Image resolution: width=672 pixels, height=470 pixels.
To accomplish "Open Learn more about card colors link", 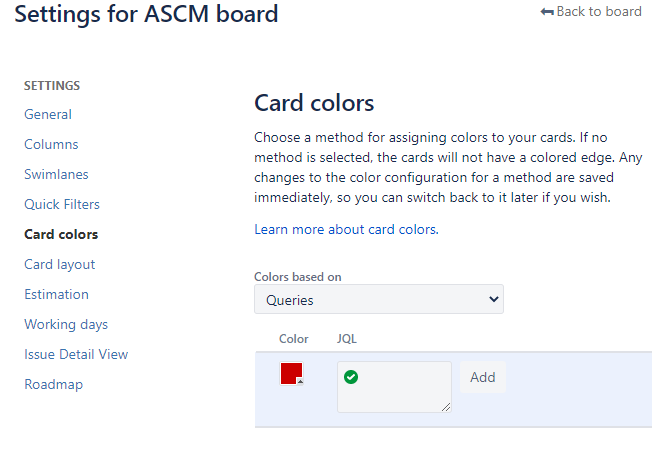I will pyautogui.click(x=346, y=229).
